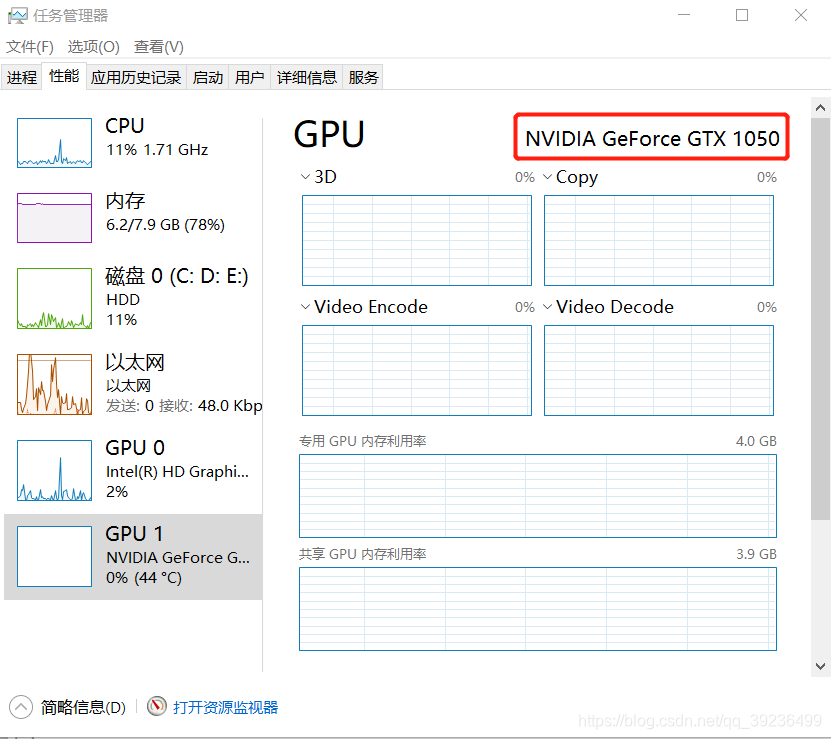Collapse details via the 简略信息 arrow icon
The width and height of the screenshot is (831, 739).
pyautogui.click(x=21, y=707)
